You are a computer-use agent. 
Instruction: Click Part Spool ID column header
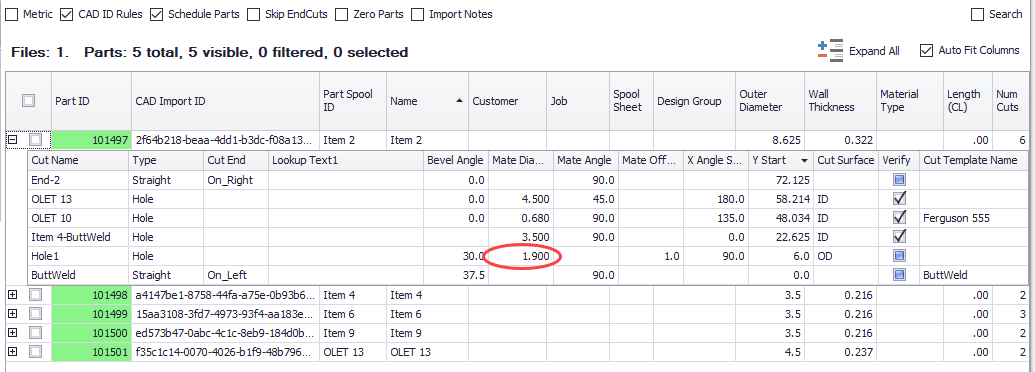click(x=353, y=101)
